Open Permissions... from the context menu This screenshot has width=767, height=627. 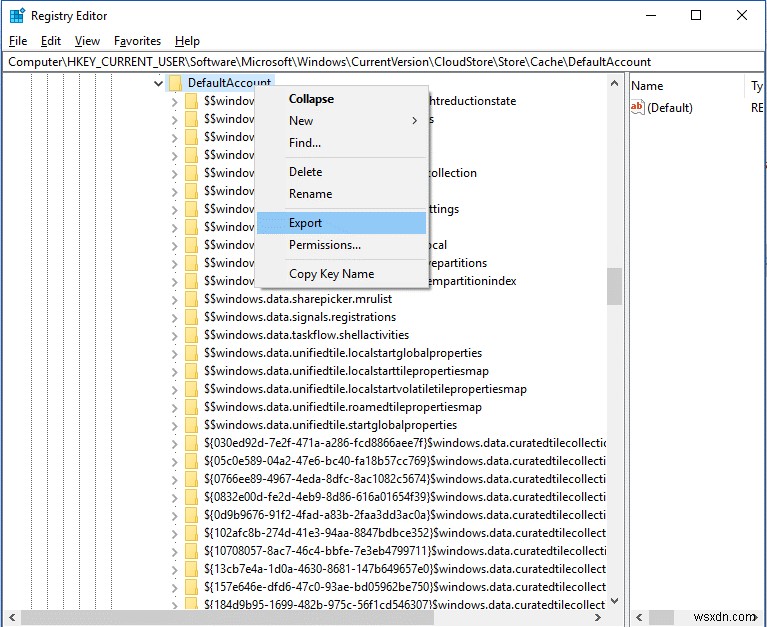click(x=341, y=245)
